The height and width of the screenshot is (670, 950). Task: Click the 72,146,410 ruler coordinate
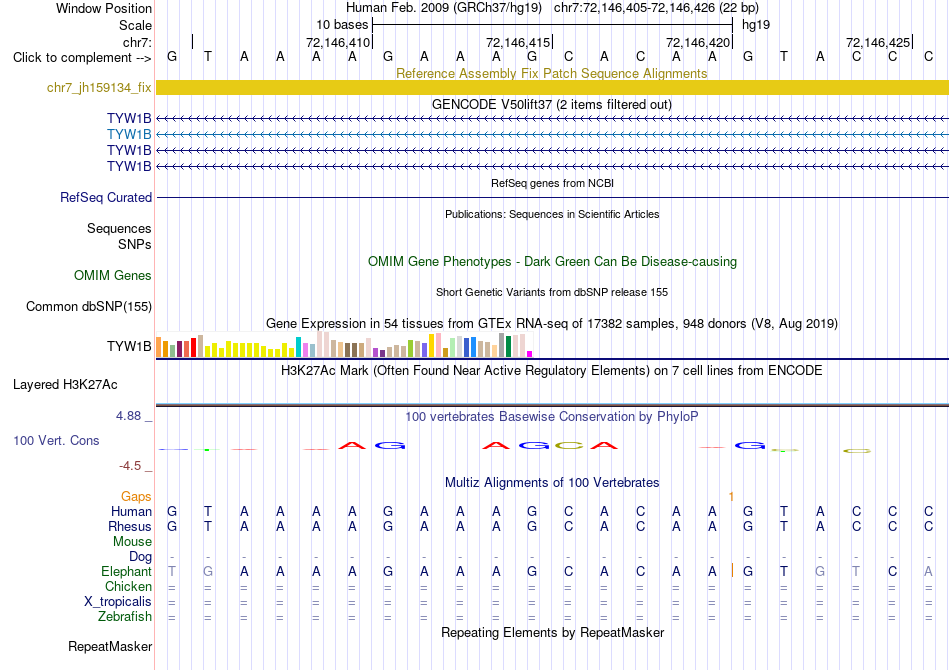(x=338, y=42)
